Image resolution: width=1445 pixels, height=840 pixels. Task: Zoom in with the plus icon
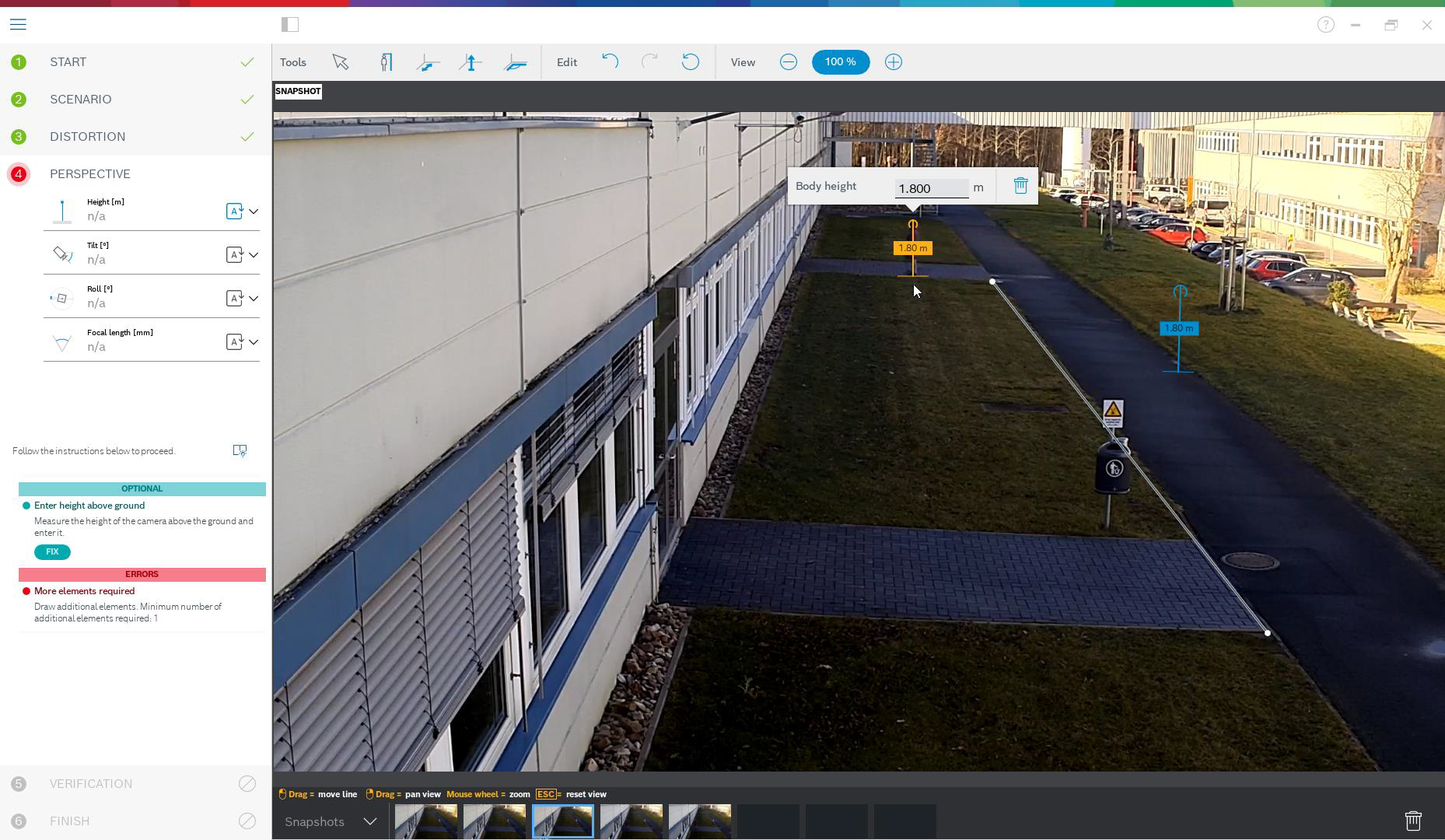tap(893, 62)
